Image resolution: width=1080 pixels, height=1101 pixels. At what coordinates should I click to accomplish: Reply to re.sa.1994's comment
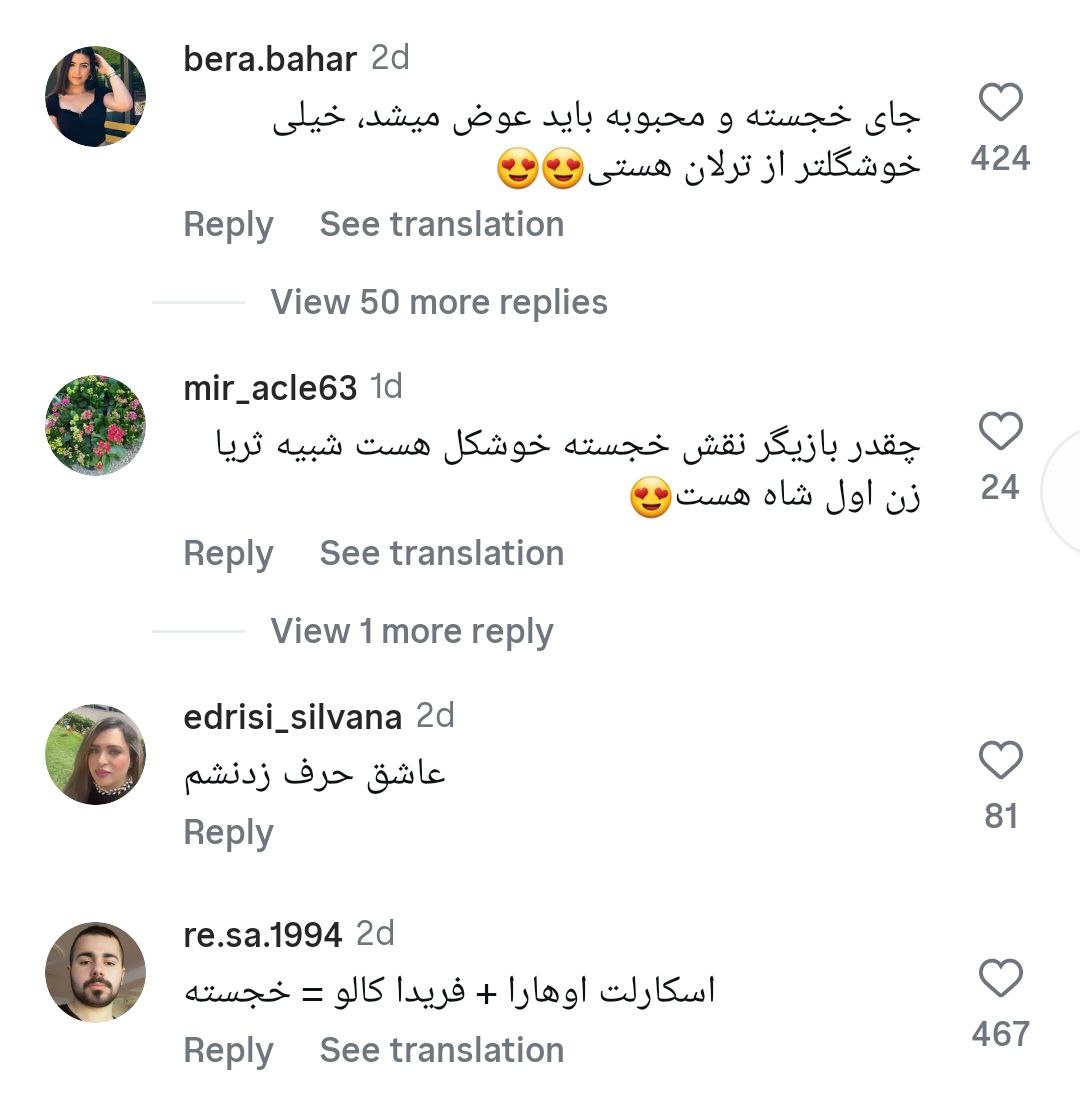[228, 1051]
